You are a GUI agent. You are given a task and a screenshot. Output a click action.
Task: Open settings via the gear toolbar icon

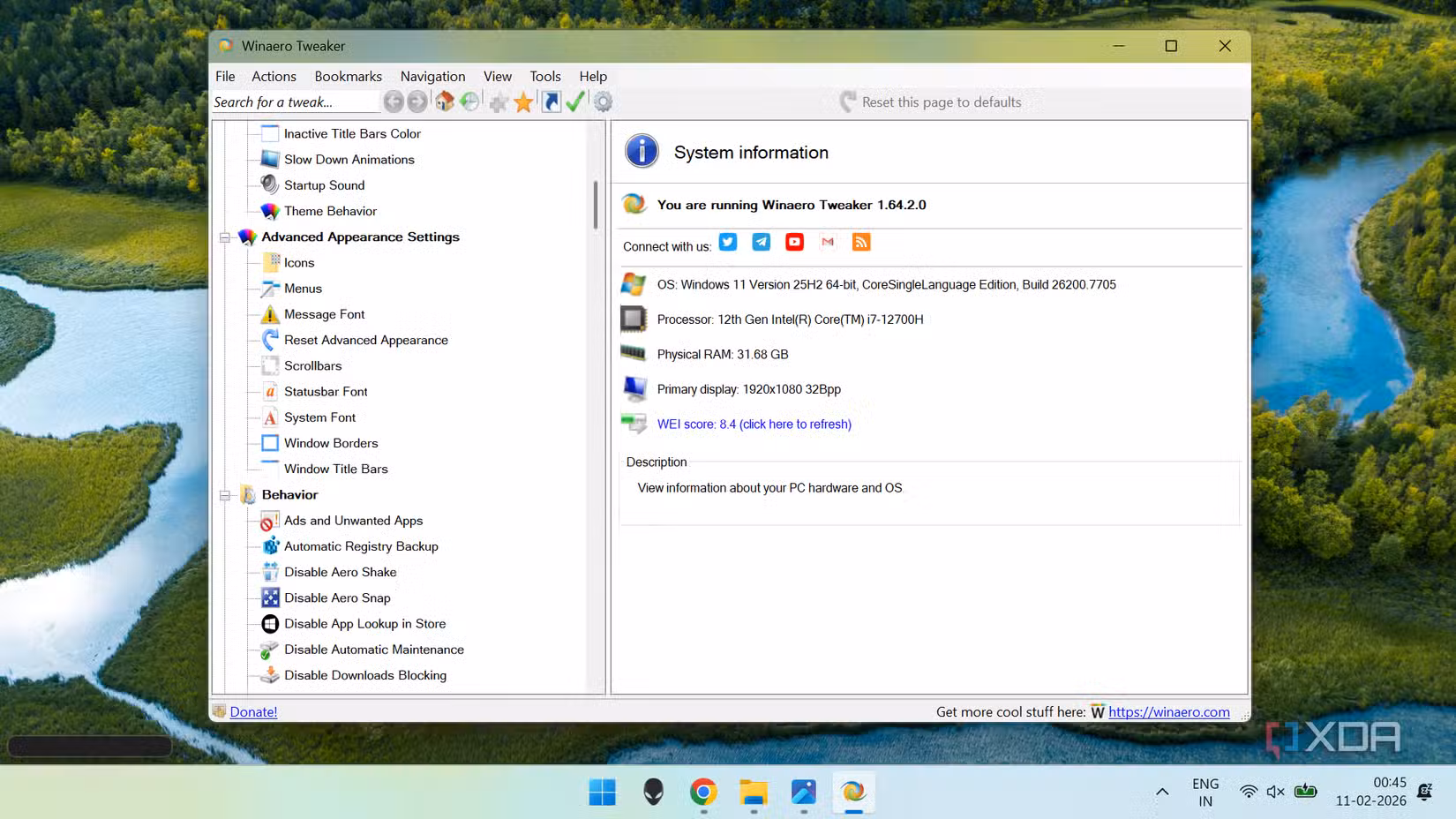click(603, 101)
